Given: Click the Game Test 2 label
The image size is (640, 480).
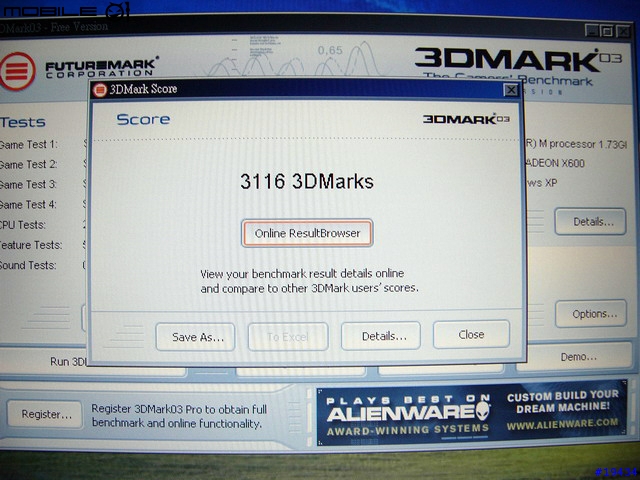Looking at the screenshot, I should [29, 164].
